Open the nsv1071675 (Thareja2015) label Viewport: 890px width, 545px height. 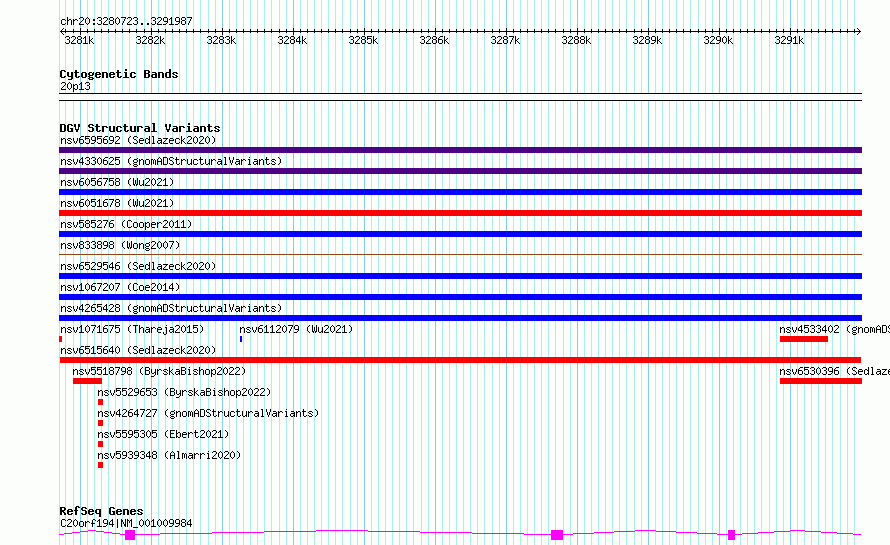(132, 329)
